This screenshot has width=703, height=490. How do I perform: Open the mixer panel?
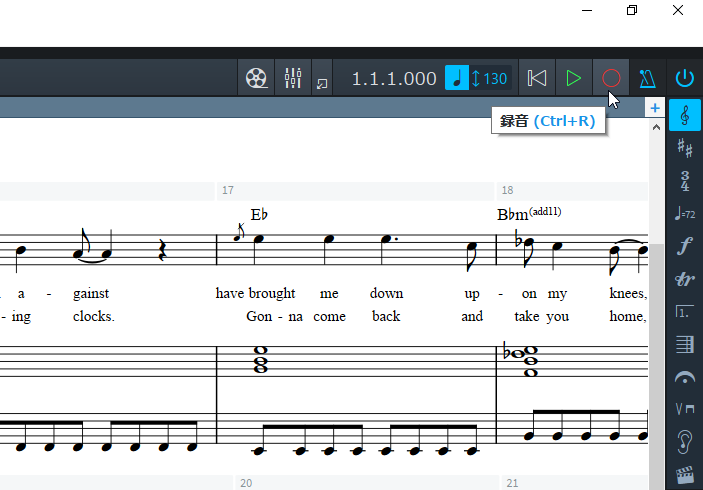(293, 78)
